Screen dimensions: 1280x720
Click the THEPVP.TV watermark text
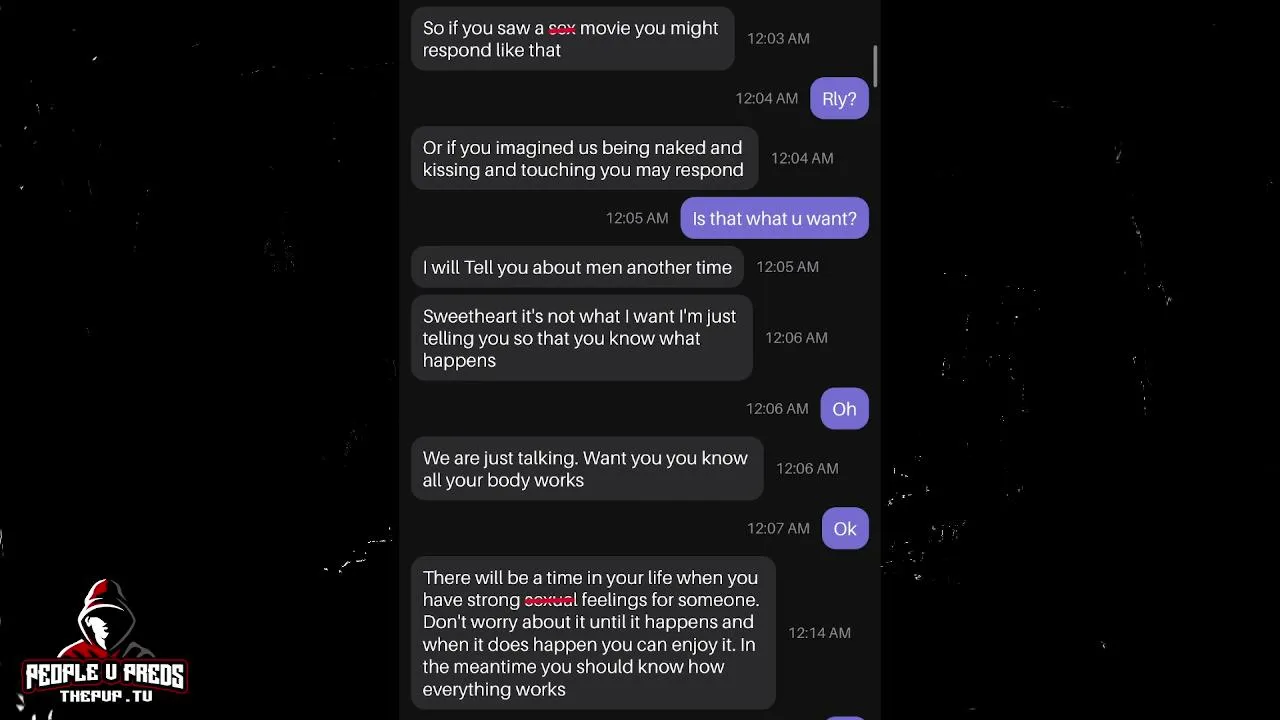point(106,696)
